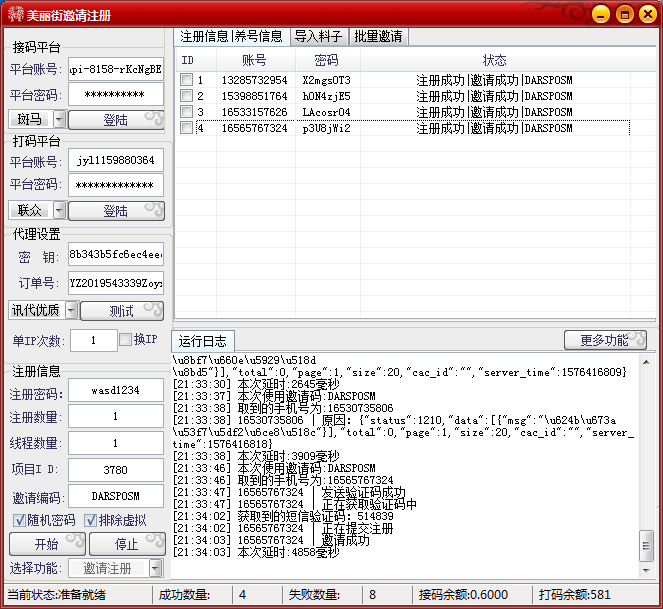663x609 pixels.
Task: Select password cell p3U8jWi2
Action: (326, 128)
